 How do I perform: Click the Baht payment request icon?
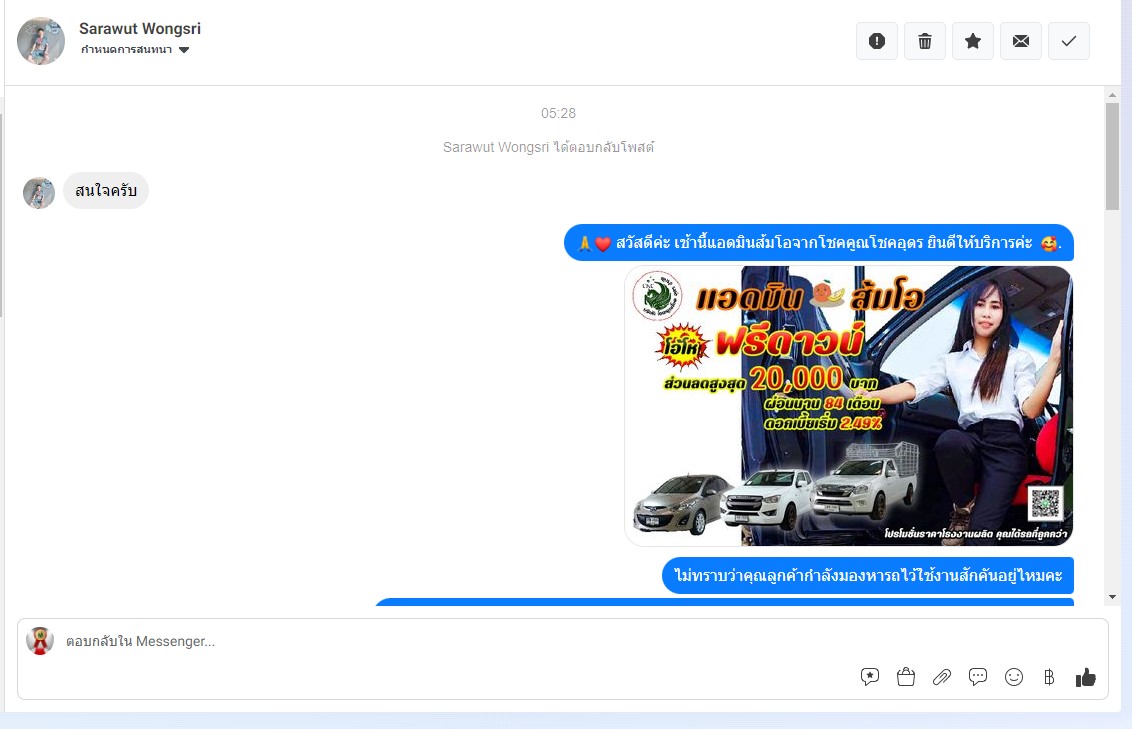click(x=1049, y=677)
